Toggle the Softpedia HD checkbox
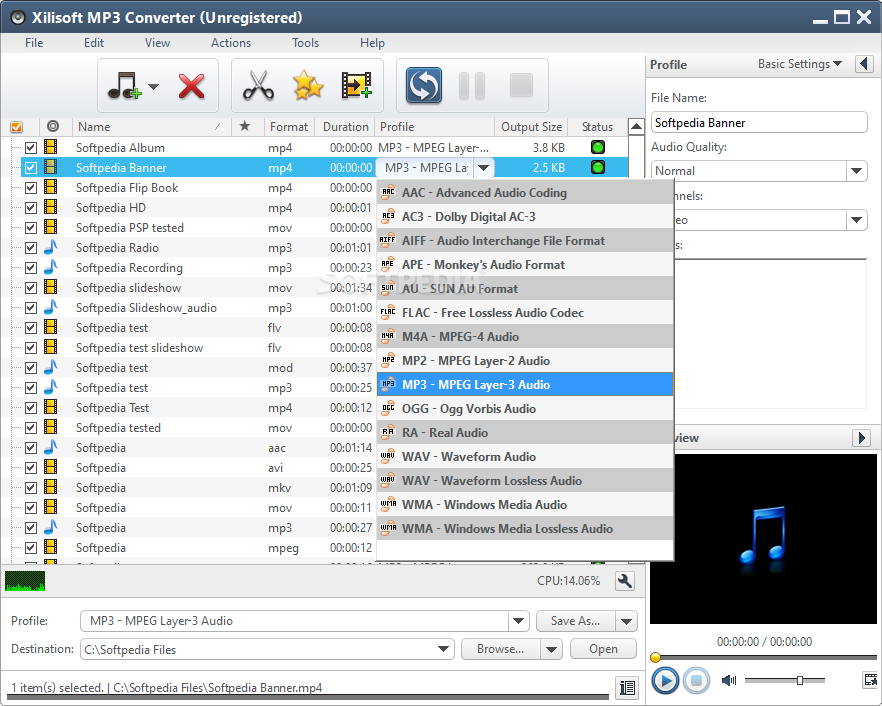The width and height of the screenshot is (882, 706). coord(31,208)
